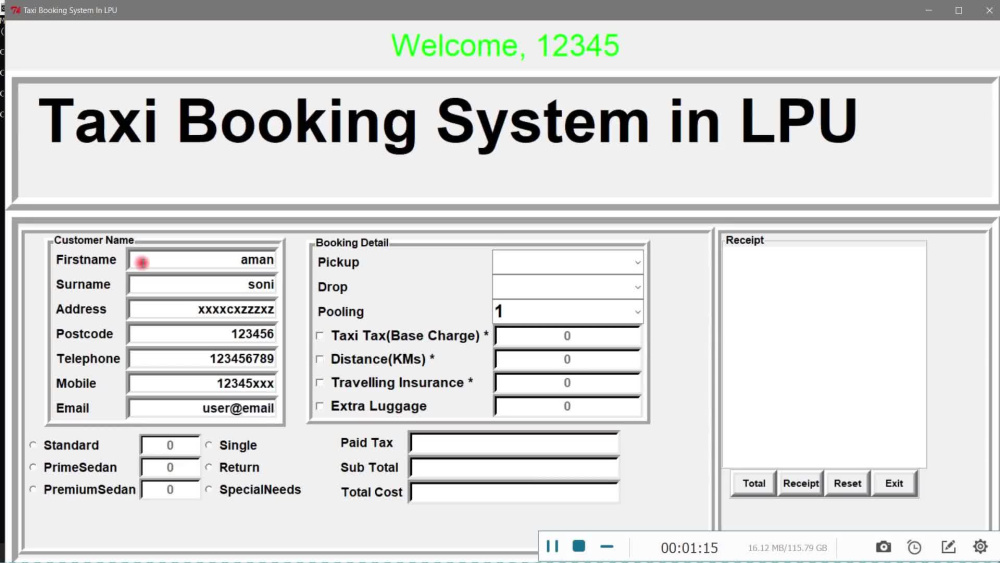Image resolution: width=1000 pixels, height=563 pixels.
Task: Click the Taxi Tax value field
Action: [x=568, y=336]
